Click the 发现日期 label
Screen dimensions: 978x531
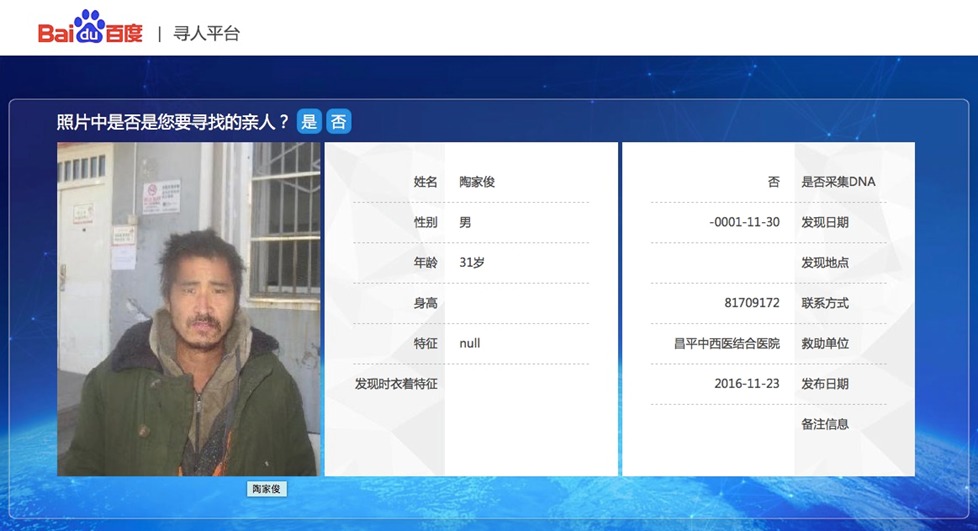[x=825, y=222]
